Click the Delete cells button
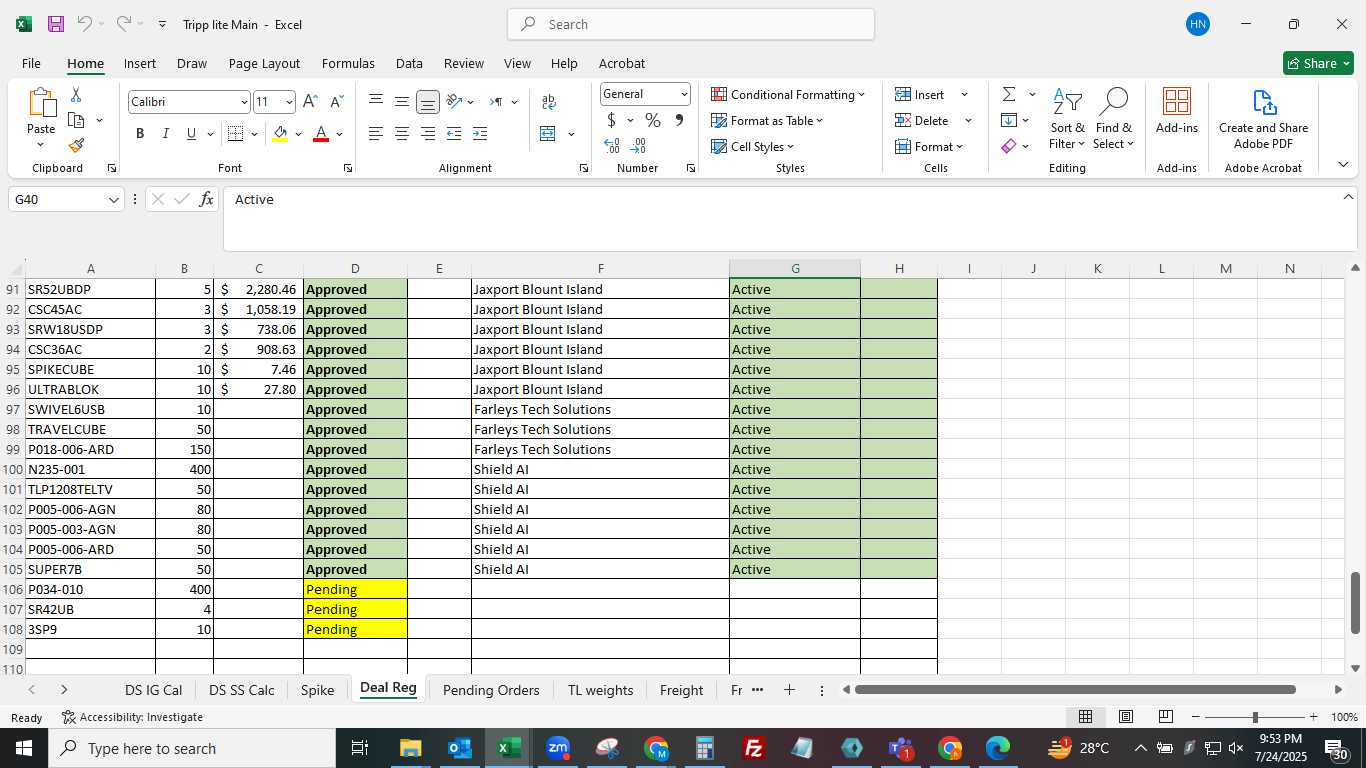Viewport: 1366px width, 768px height. [x=923, y=120]
